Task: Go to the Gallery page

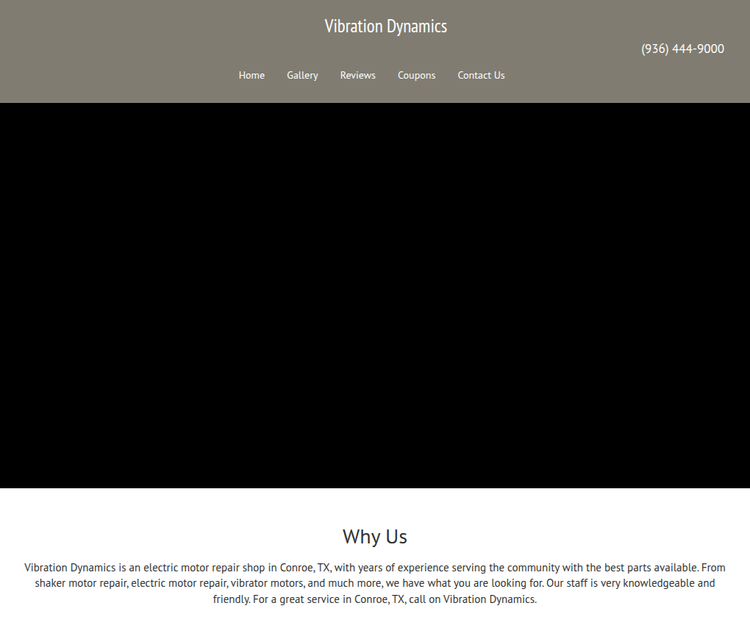Action: coord(302,75)
